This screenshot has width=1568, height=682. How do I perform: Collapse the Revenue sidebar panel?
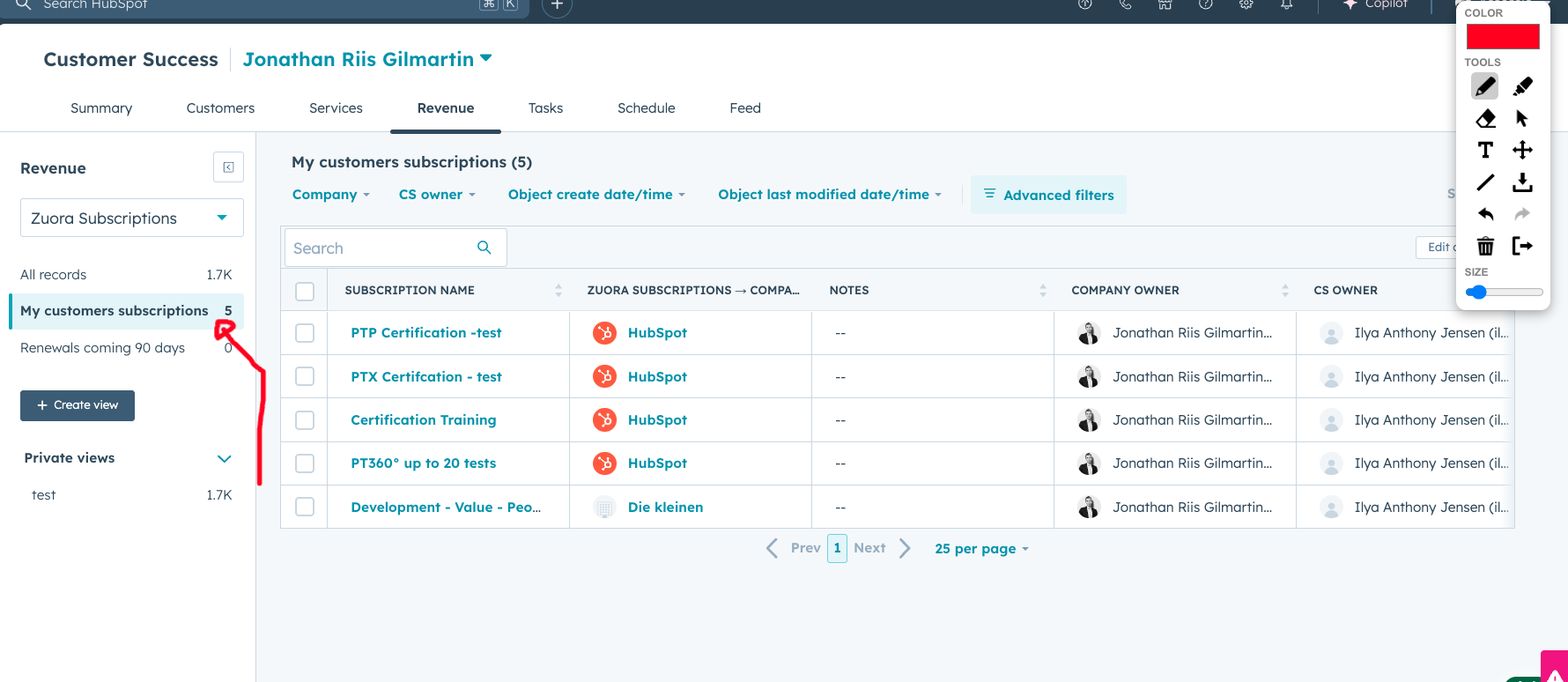tap(228, 167)
